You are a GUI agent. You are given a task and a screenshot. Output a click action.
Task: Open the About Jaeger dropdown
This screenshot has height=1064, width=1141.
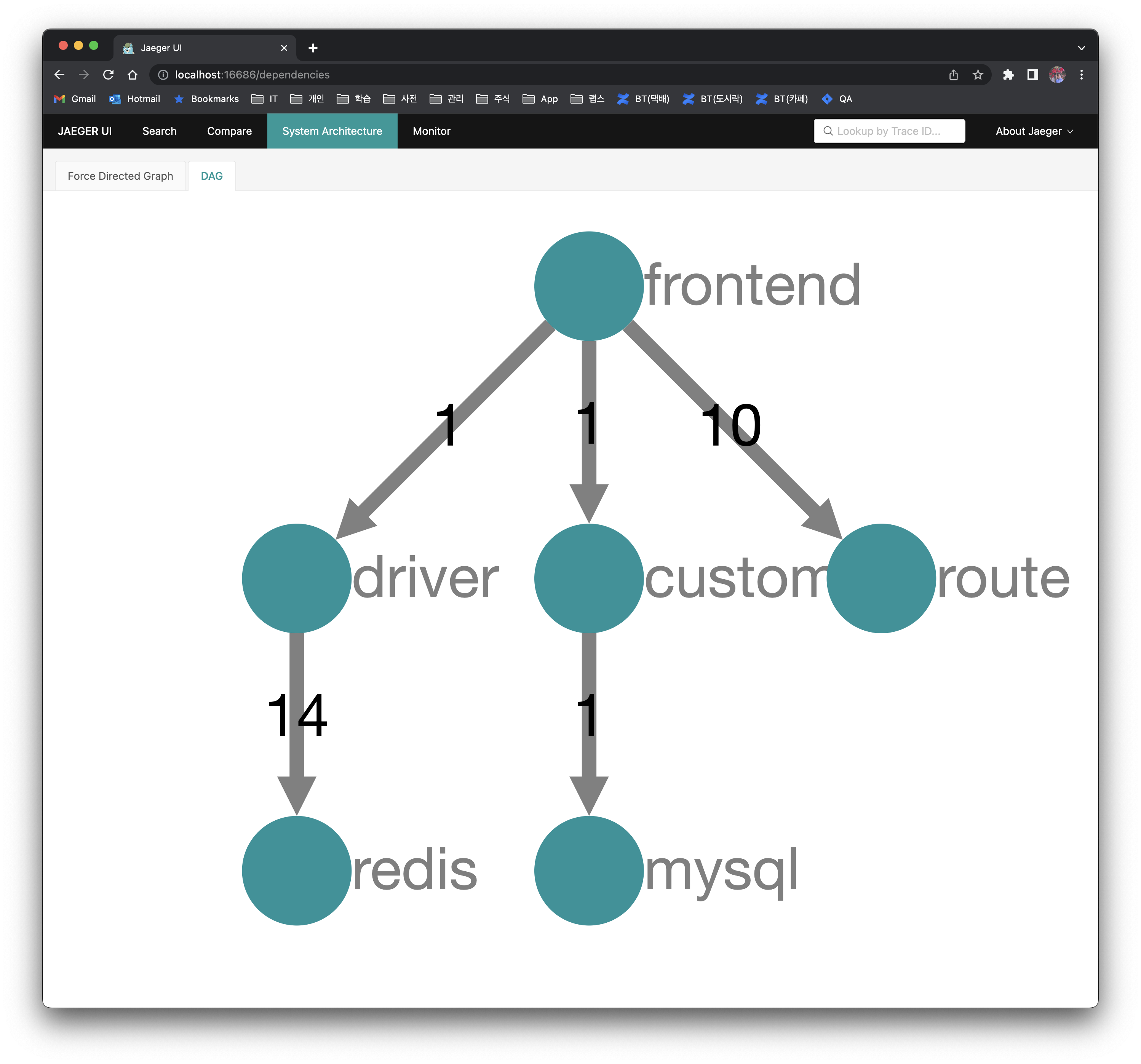[1032, 131]
